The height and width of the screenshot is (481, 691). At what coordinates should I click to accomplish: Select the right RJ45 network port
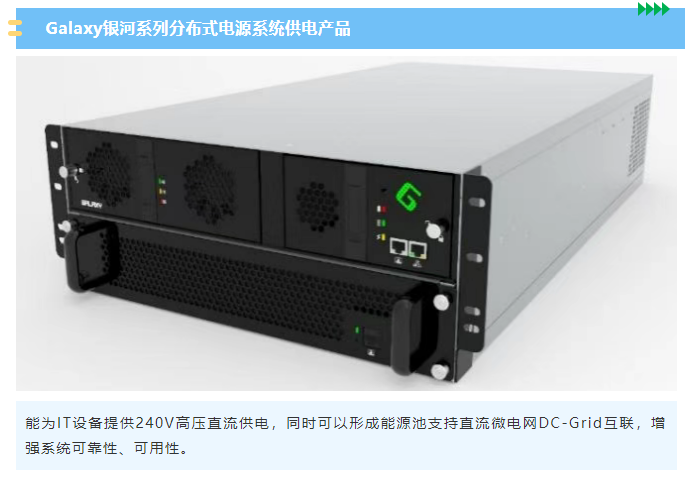(x=417, y=250)
